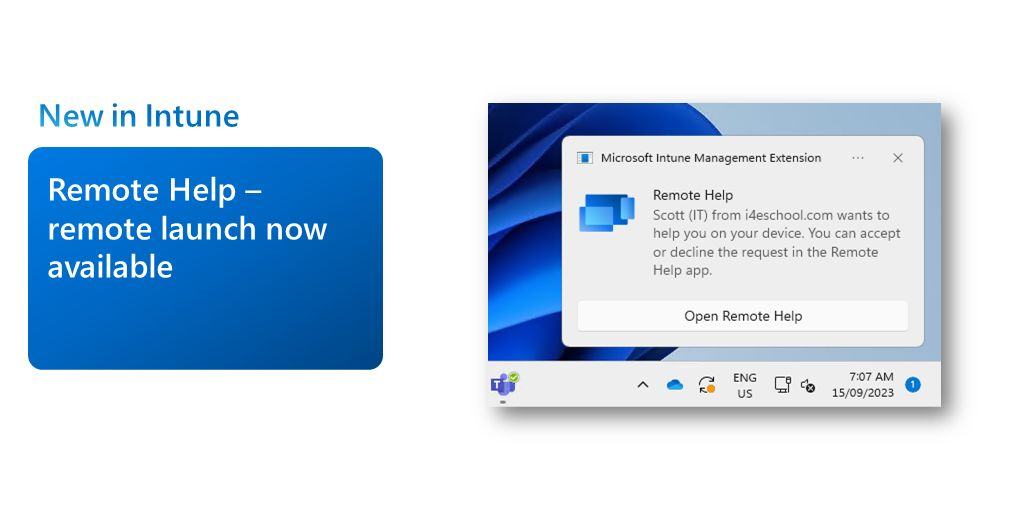Open the notification center badge showing 1

click(x=913, y=385)
